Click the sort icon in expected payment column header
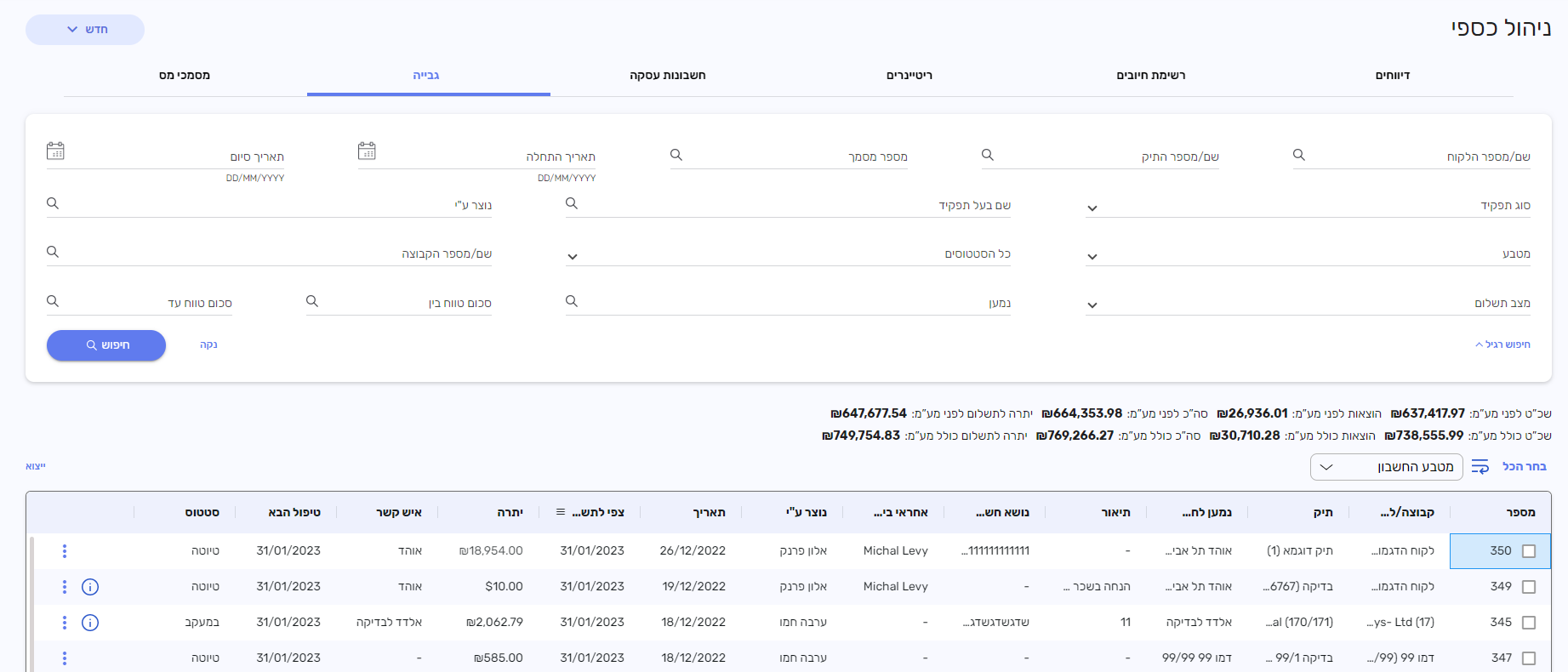This screenshot has width=1568, height=672. (561, 512)
